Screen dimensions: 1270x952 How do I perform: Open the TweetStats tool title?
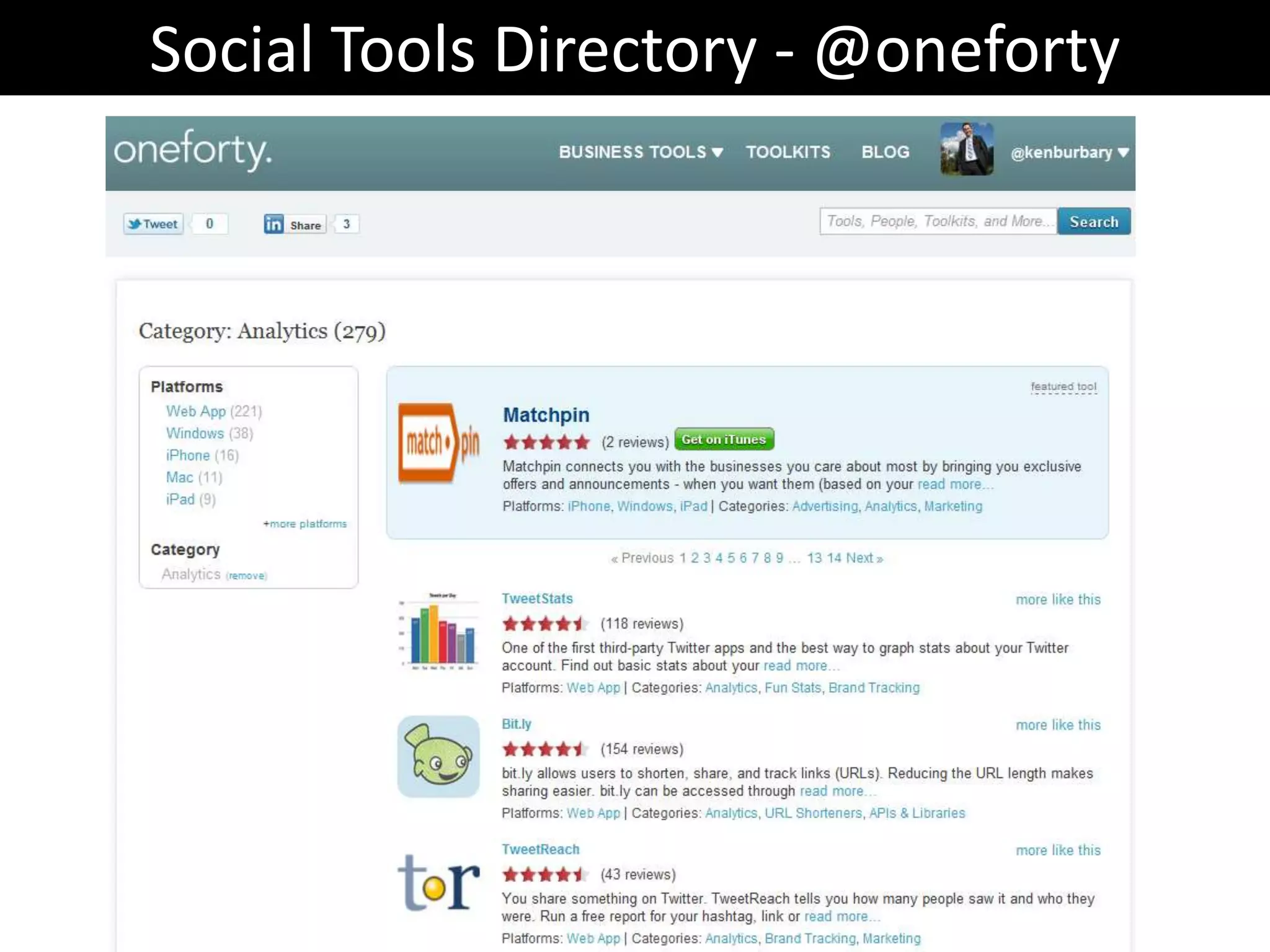537,599
